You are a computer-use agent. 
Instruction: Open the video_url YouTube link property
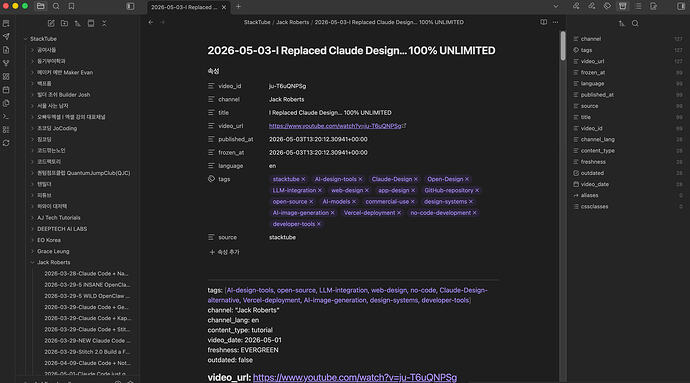click(335, 126)
